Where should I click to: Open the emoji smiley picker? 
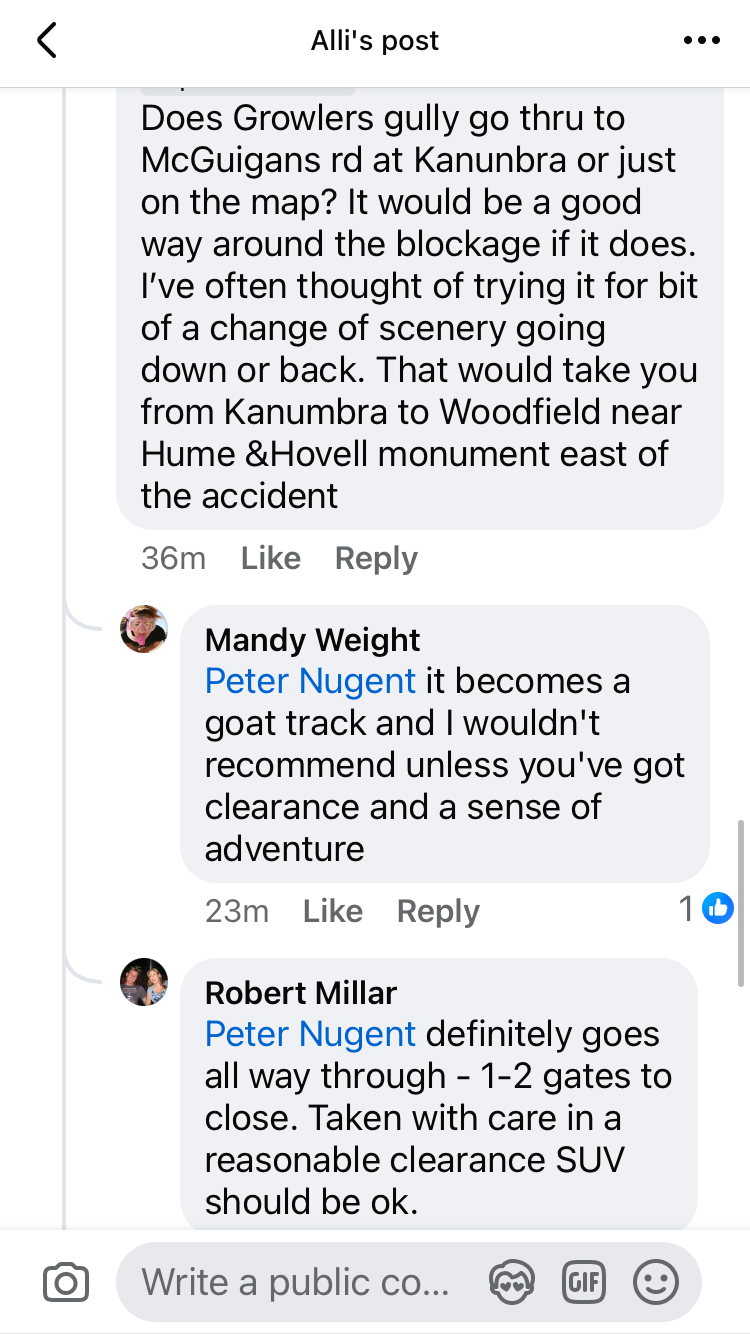click(657, 1281)
